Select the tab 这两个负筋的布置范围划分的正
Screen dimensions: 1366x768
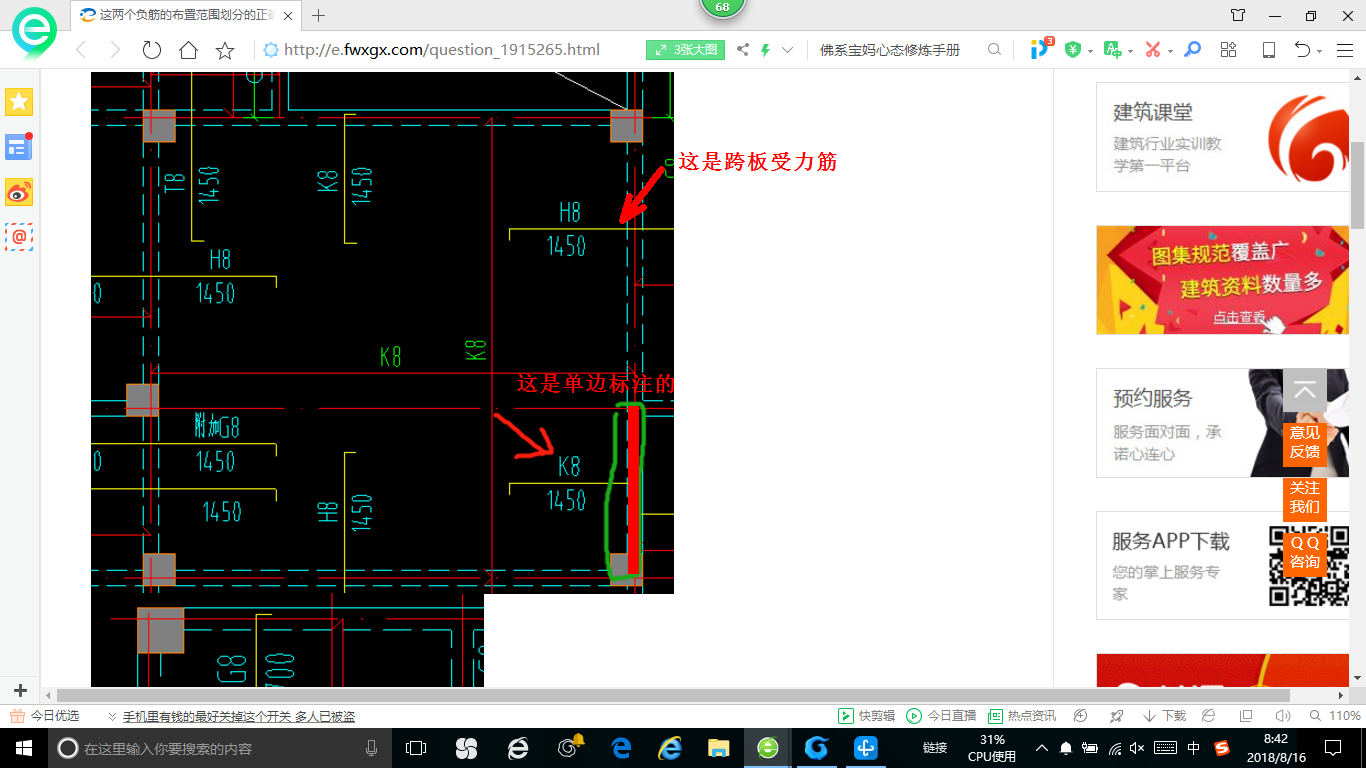coord(186,15)
